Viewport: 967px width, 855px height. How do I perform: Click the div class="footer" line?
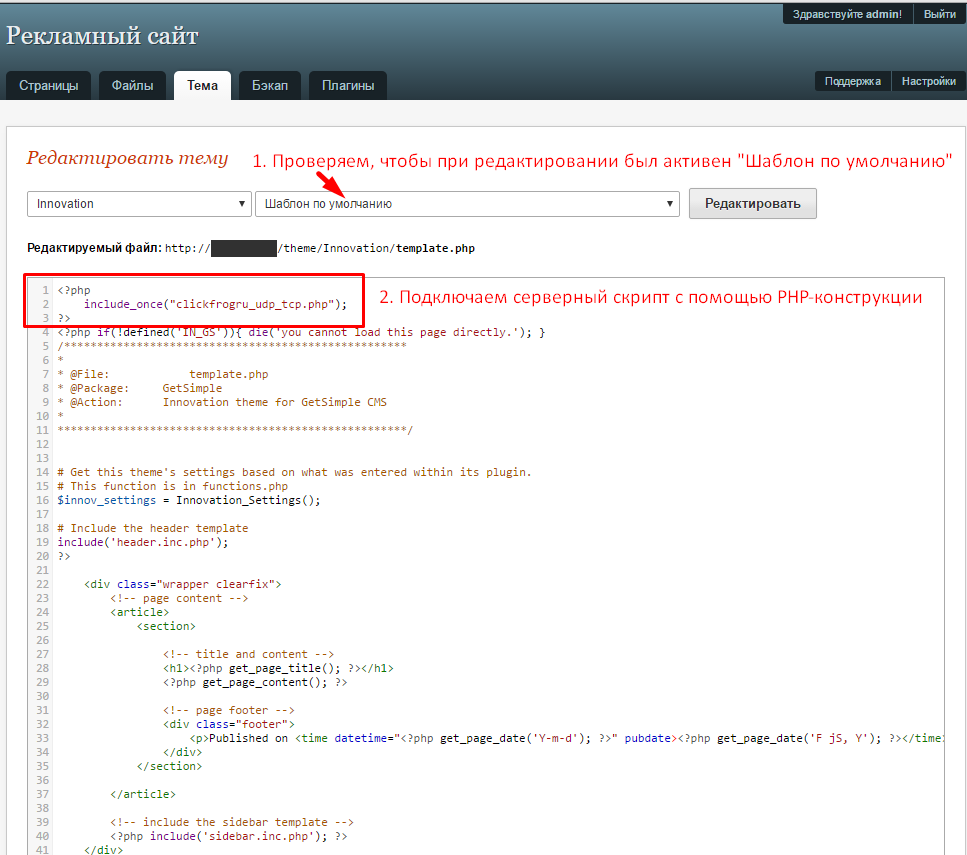[x=229, y=724]
